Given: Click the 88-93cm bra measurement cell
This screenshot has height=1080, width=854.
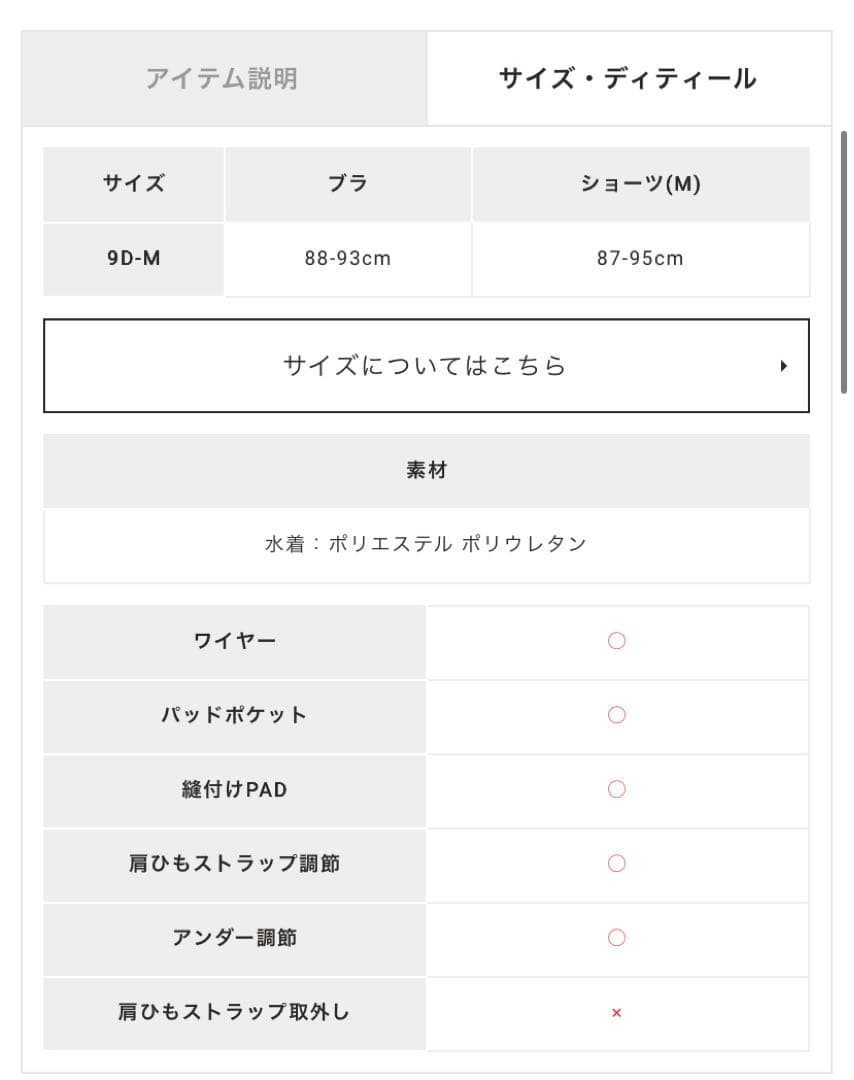Looking at the screenshot, I should pos(348,258).
